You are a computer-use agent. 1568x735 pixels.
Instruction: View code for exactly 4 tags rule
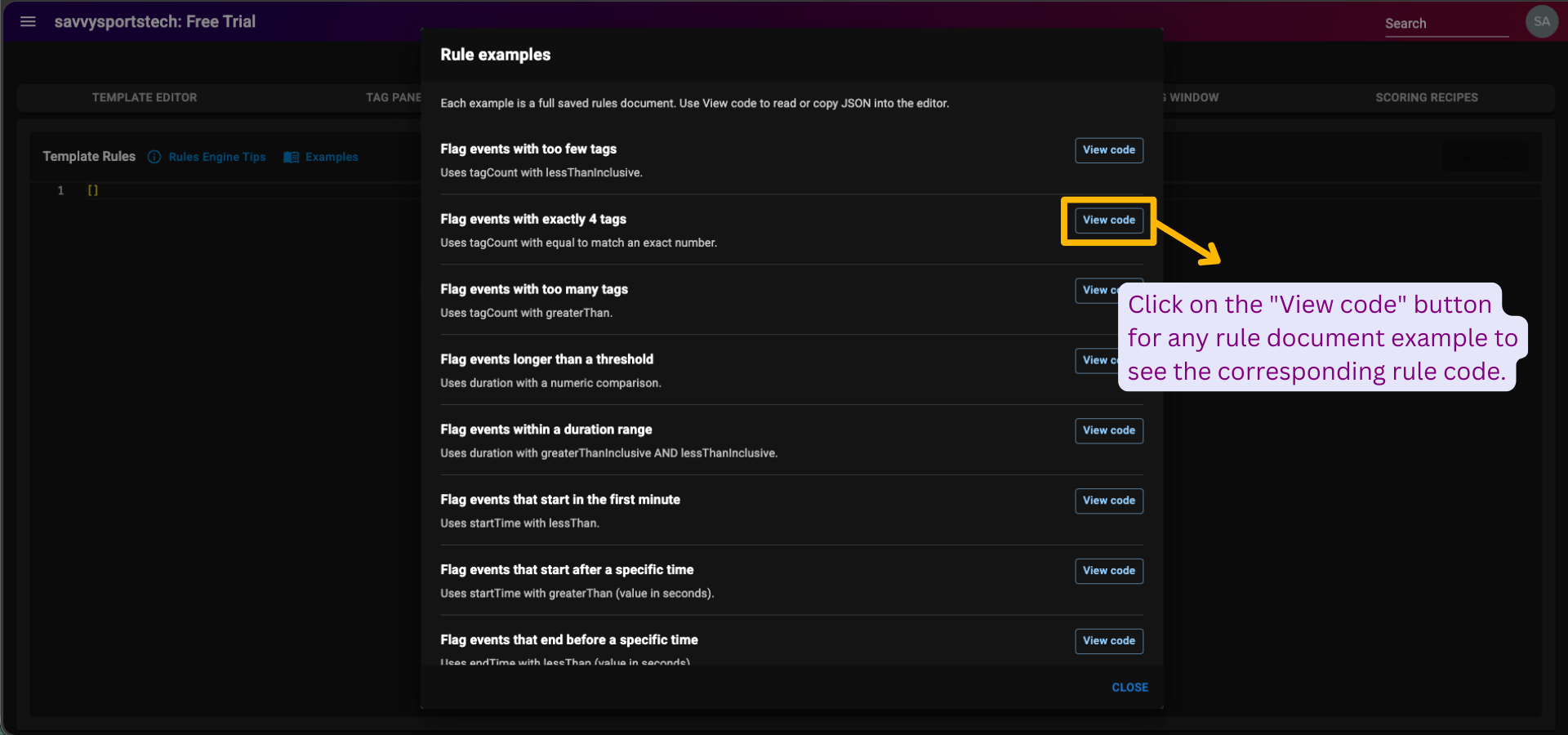tap(1108, 220)
